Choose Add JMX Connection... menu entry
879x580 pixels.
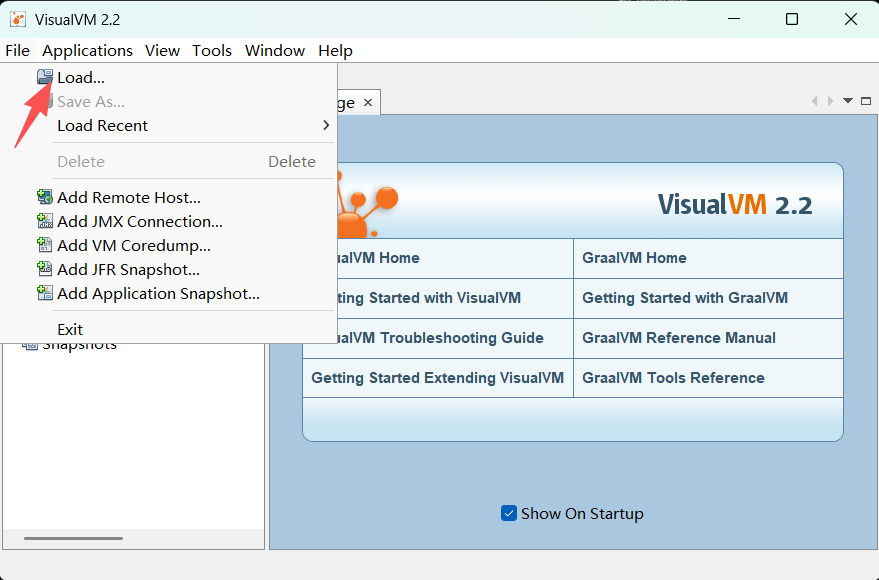pyautogui.click(x=140, y=221)
